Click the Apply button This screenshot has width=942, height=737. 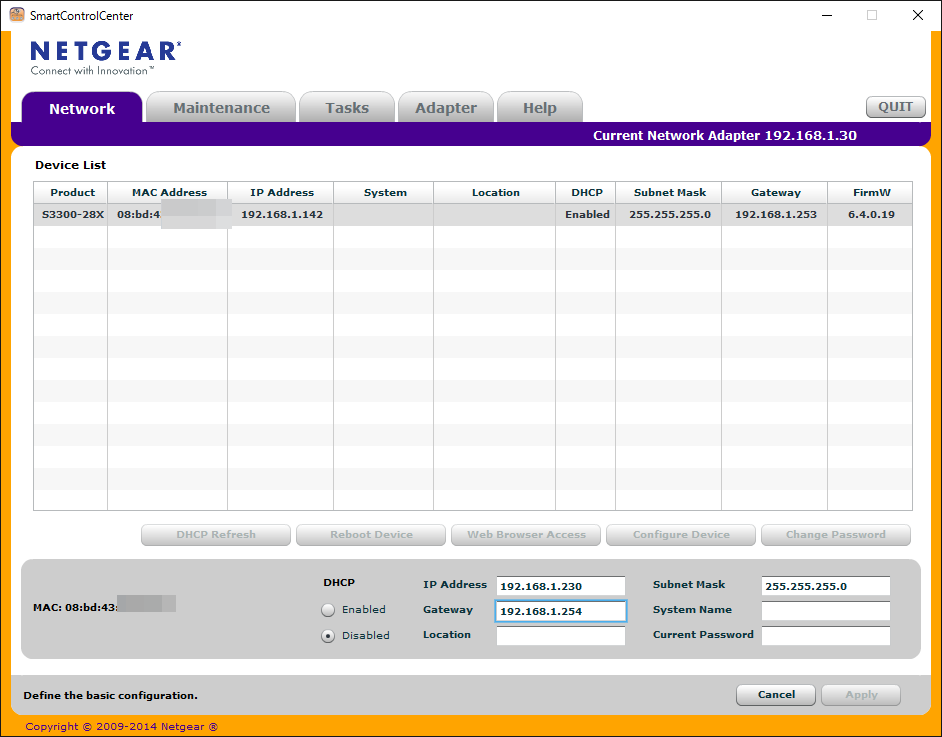point(861,695)
